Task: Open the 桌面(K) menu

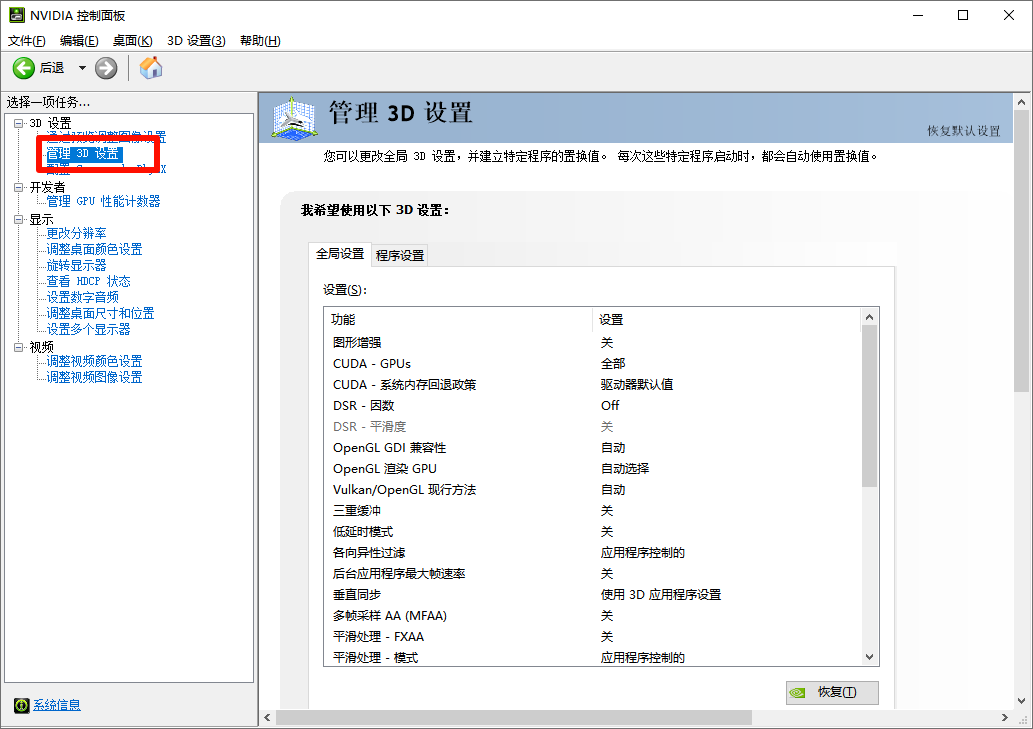Action: coord(132,41)
